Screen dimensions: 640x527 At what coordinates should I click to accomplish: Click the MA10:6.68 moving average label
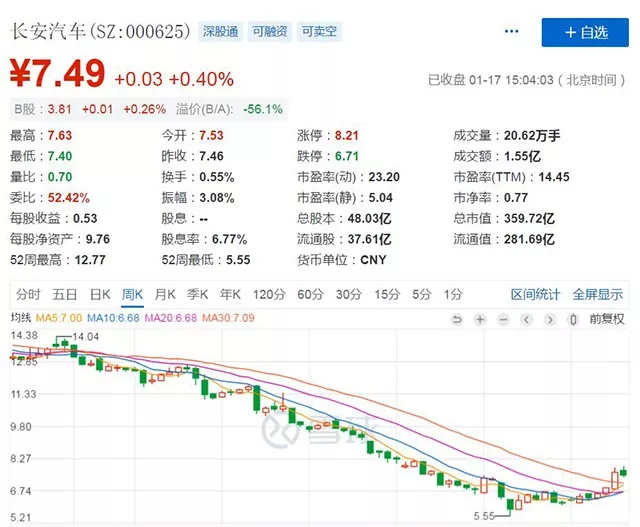click(x=113, y=318)
